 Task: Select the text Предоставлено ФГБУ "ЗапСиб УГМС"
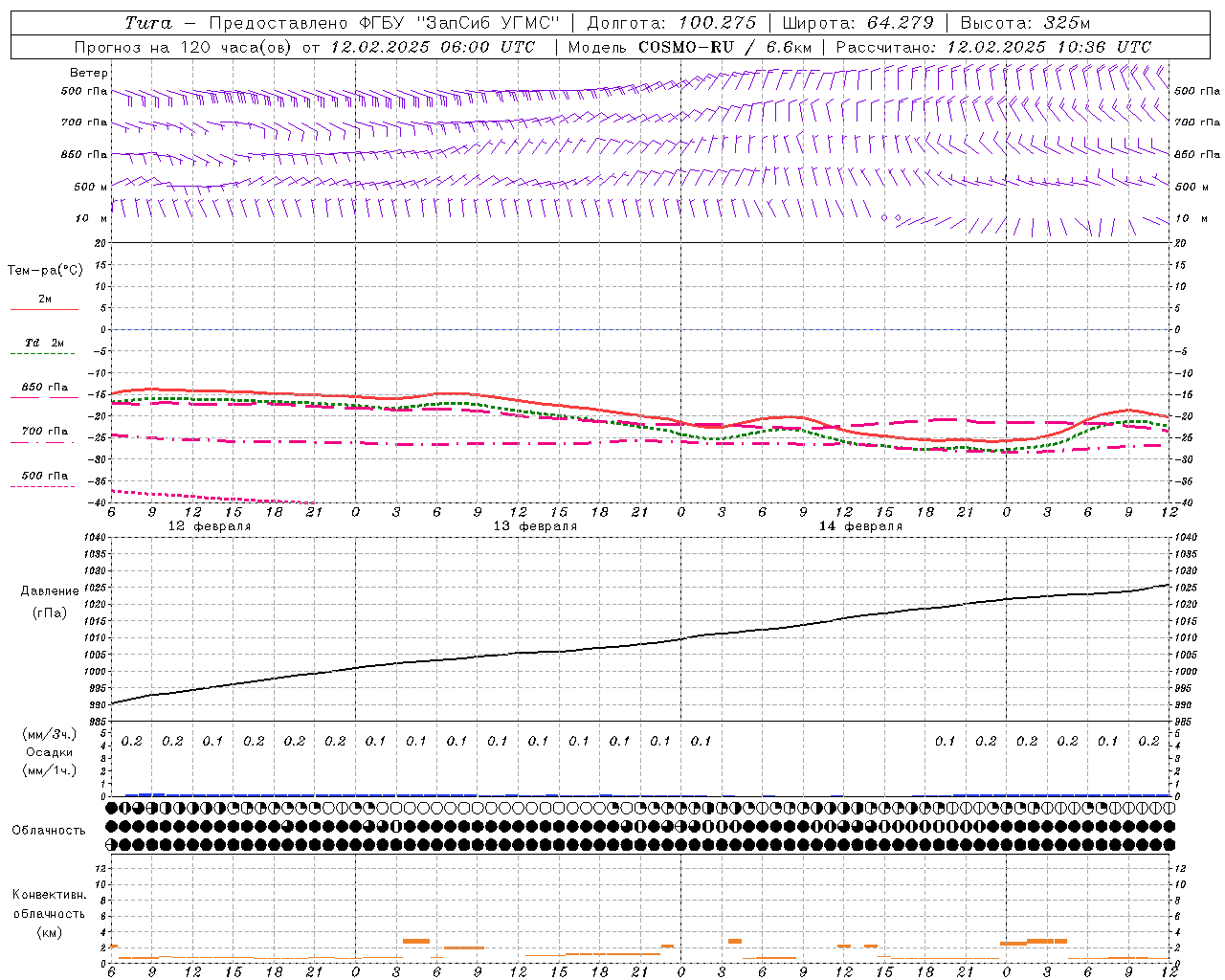click(x=383, y=23)
